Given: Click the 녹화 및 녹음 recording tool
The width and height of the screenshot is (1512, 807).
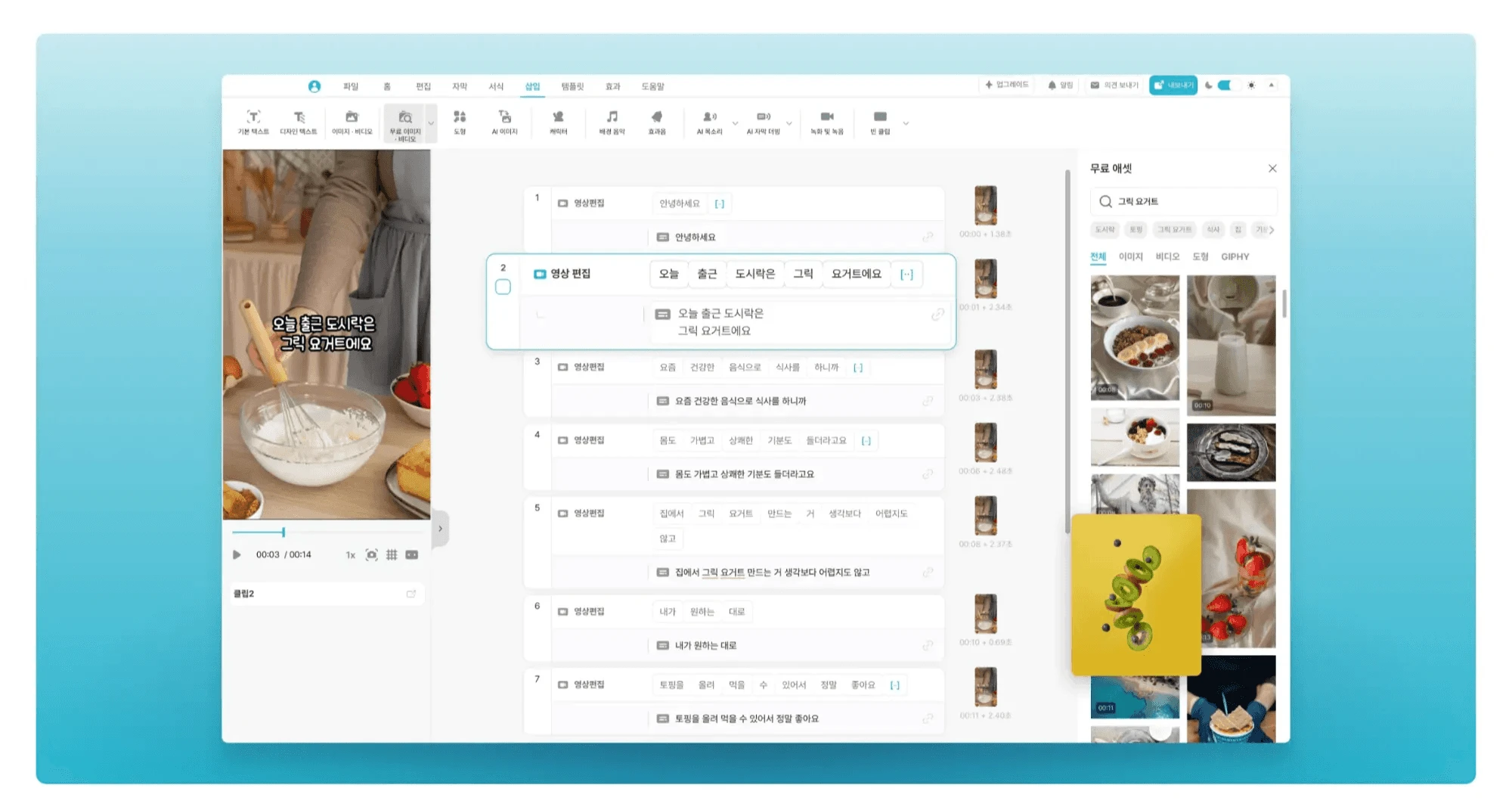Looking at the screenshot, I should click(827, 122).
